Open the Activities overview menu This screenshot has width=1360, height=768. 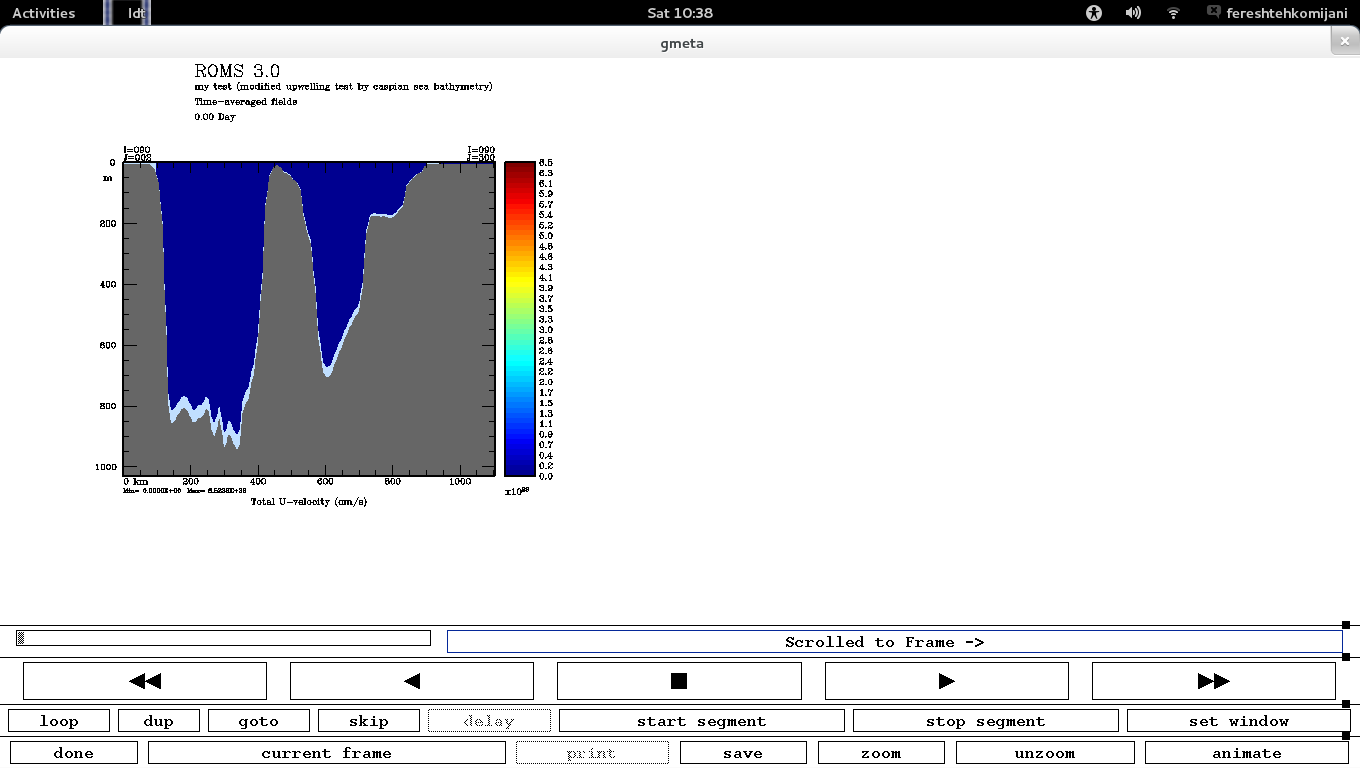pyautogui.click(x=44, y=13)
